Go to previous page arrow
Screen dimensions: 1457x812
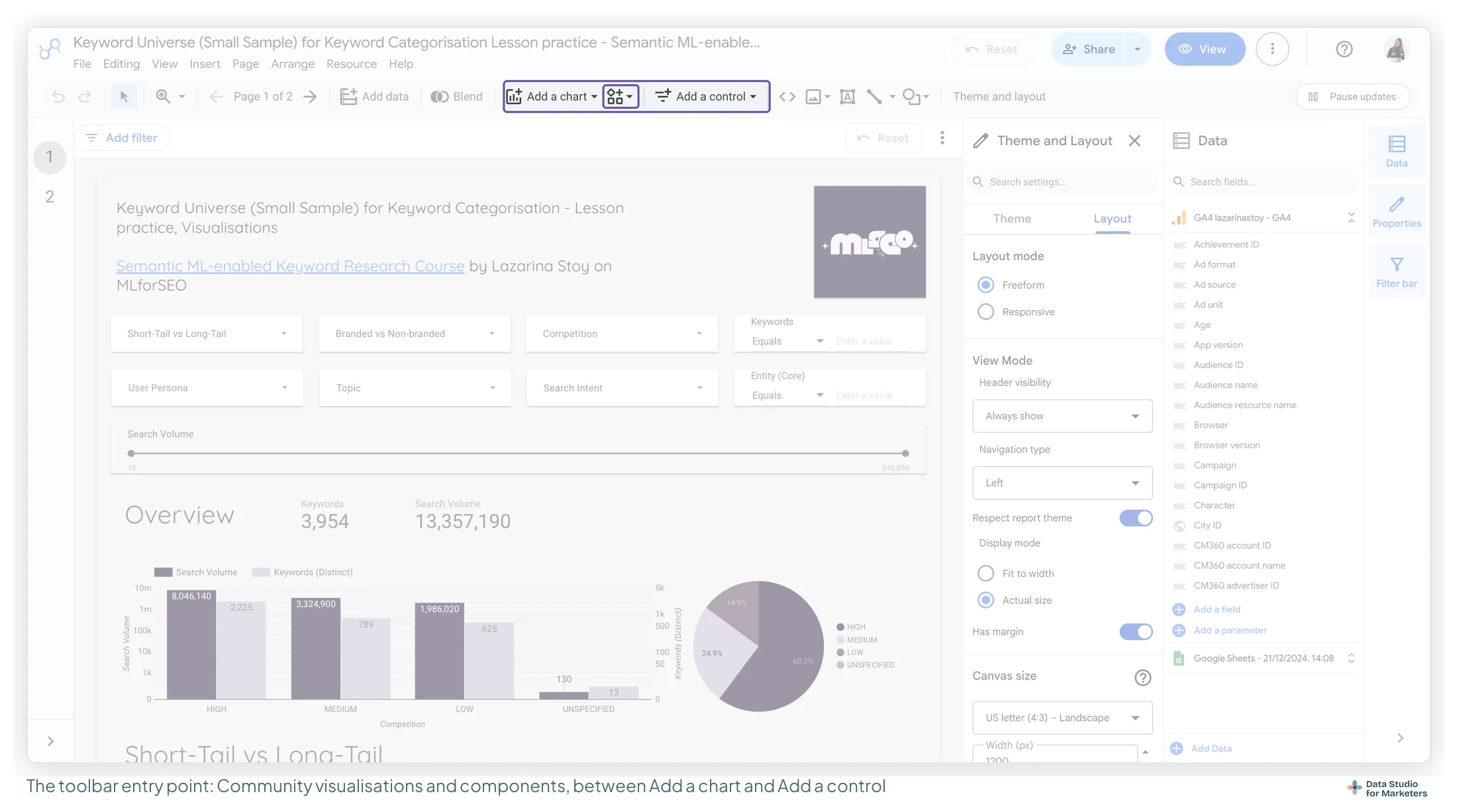[216, 97]
